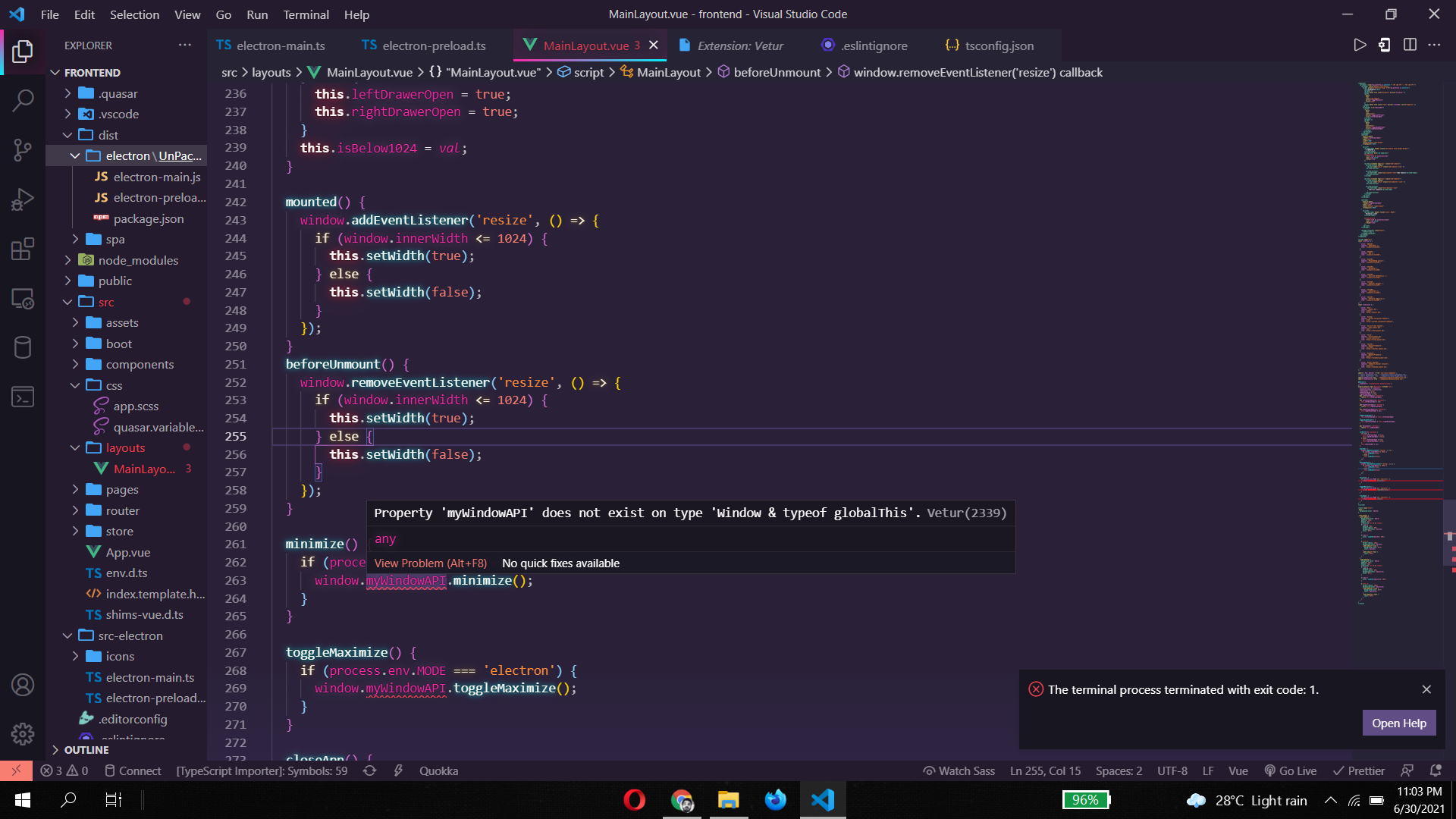Click the Split Editor Right icon
Image resolution: width=1456 pixels, height=819 pixels.
tap(1410, 45)
